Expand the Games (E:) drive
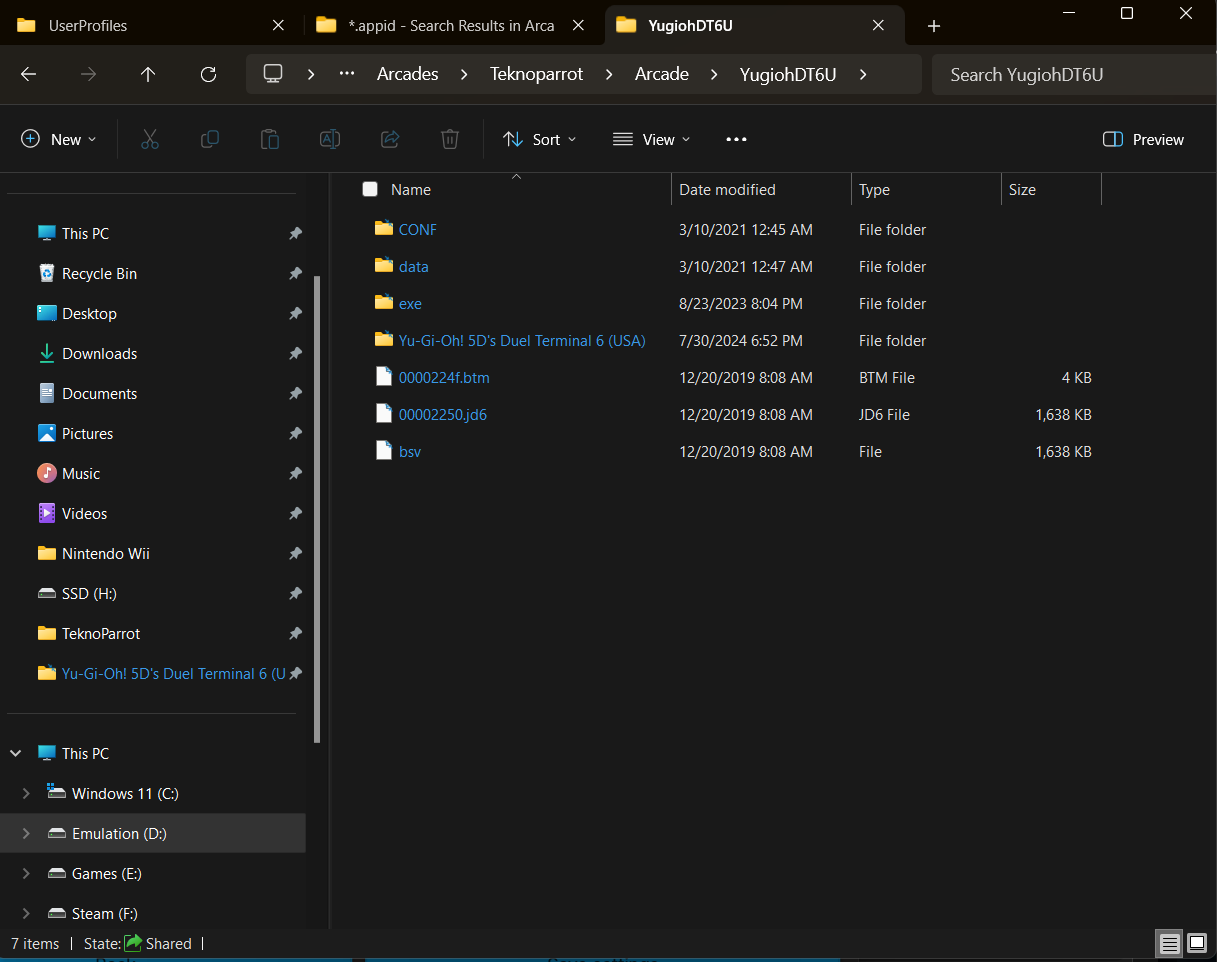1217x962 pixels. tap(26, 873)
